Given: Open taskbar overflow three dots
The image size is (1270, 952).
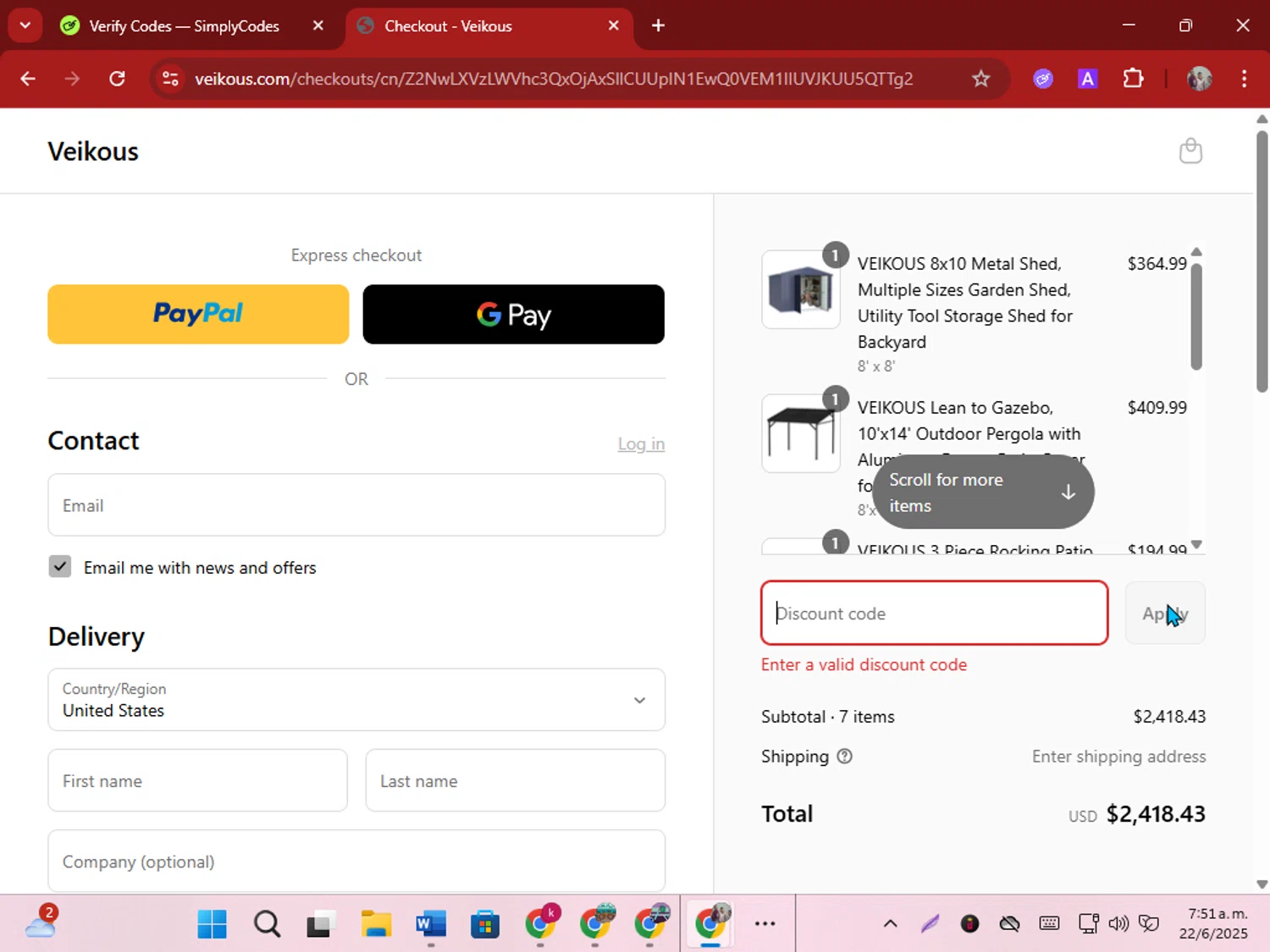Looking at the screenshot, I should (x=765, y=924).
